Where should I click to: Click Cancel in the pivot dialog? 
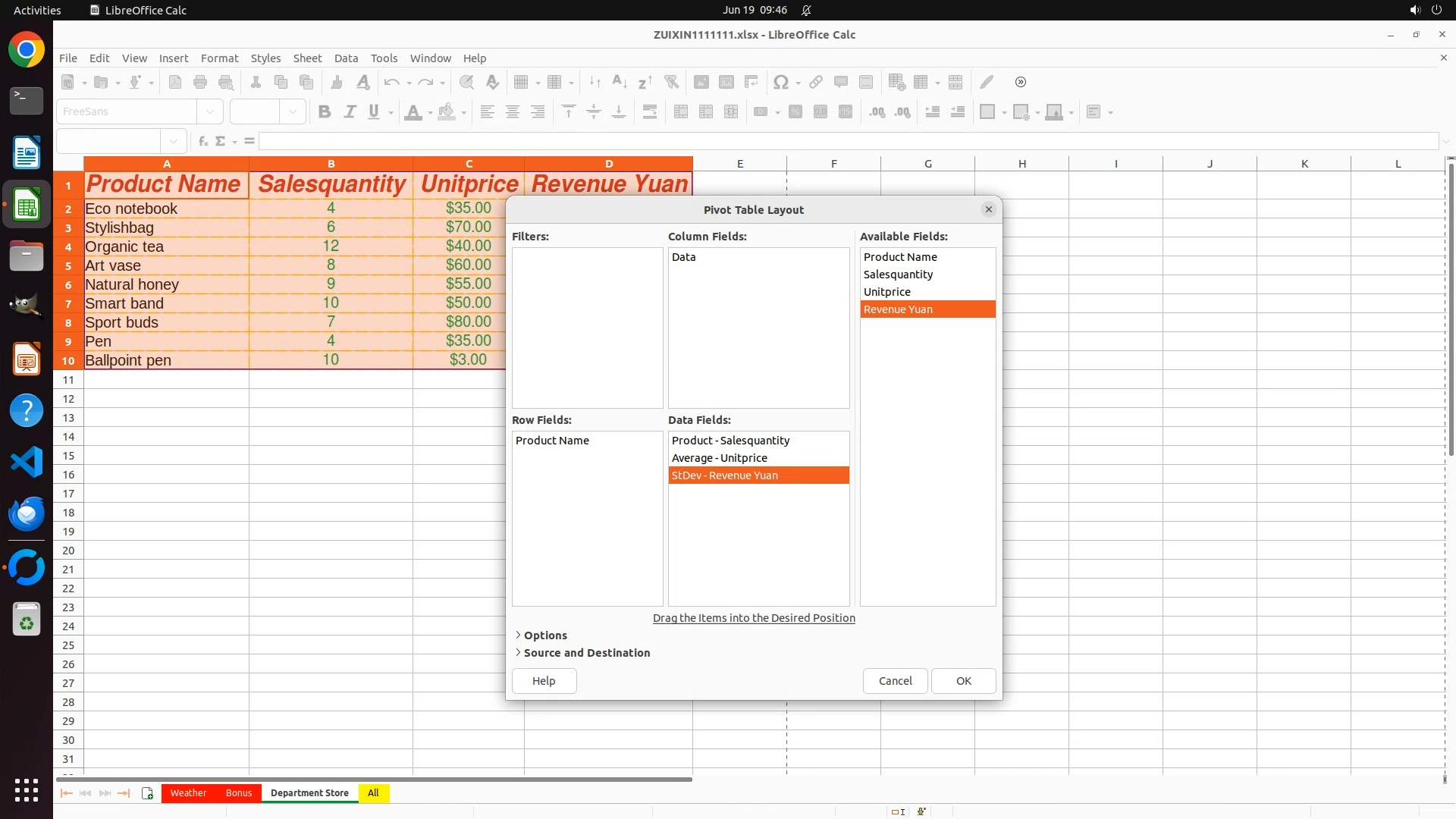pyautogui.click(x=895, y=681)
